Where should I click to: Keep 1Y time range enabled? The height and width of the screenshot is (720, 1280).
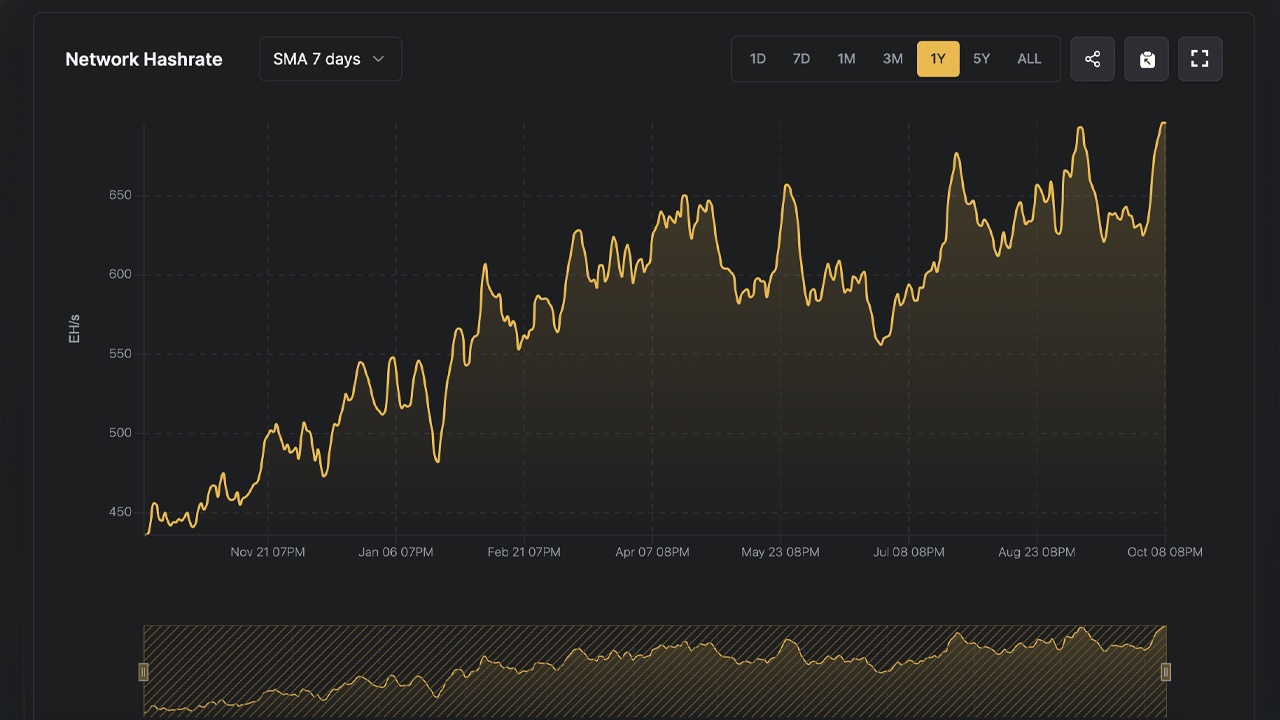(937, 58)
